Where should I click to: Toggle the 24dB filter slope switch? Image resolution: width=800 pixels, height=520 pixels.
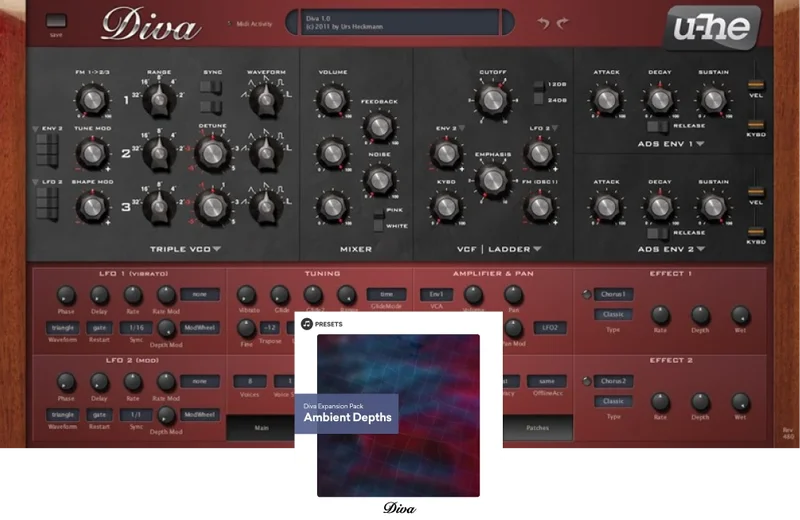coord(539,100)
